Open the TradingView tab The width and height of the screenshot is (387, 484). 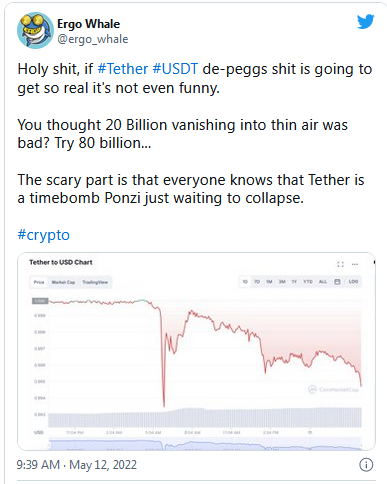pyautogui.click(x=95, y=282)
